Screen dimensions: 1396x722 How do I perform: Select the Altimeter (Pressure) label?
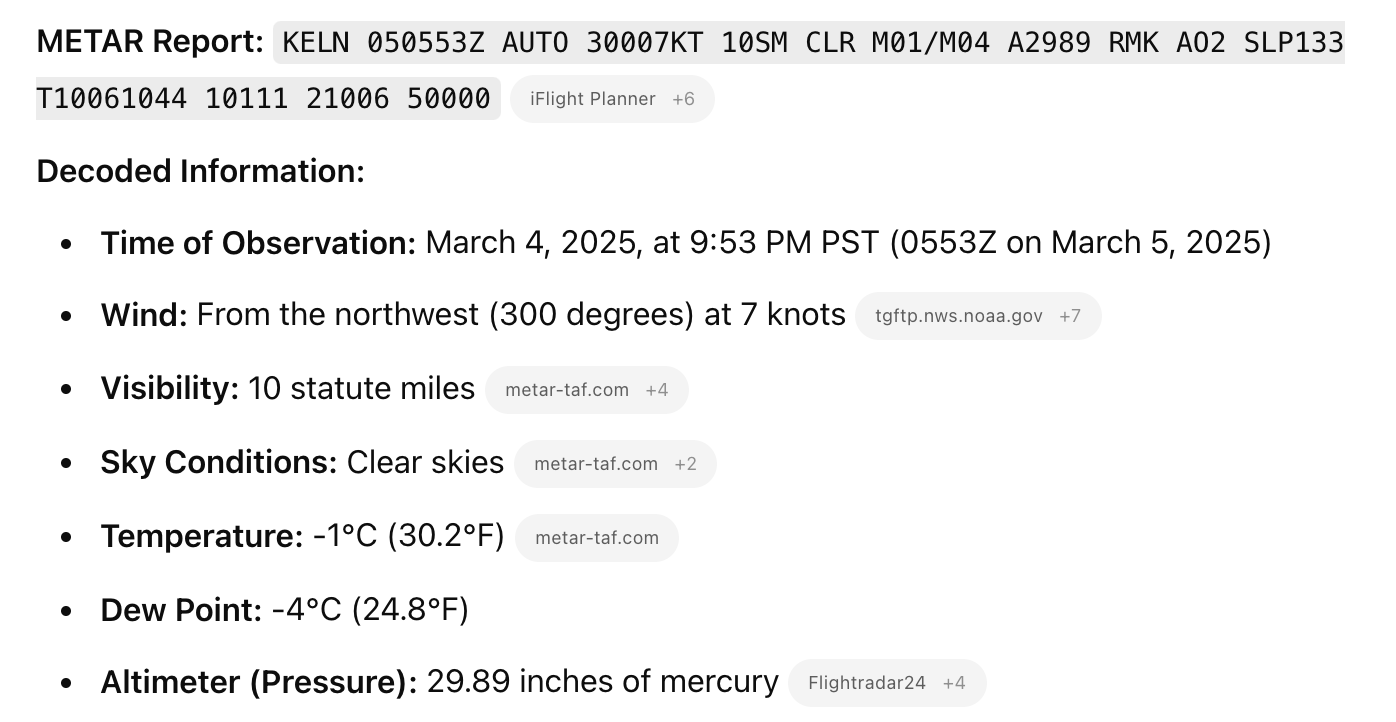click(259, 683)
